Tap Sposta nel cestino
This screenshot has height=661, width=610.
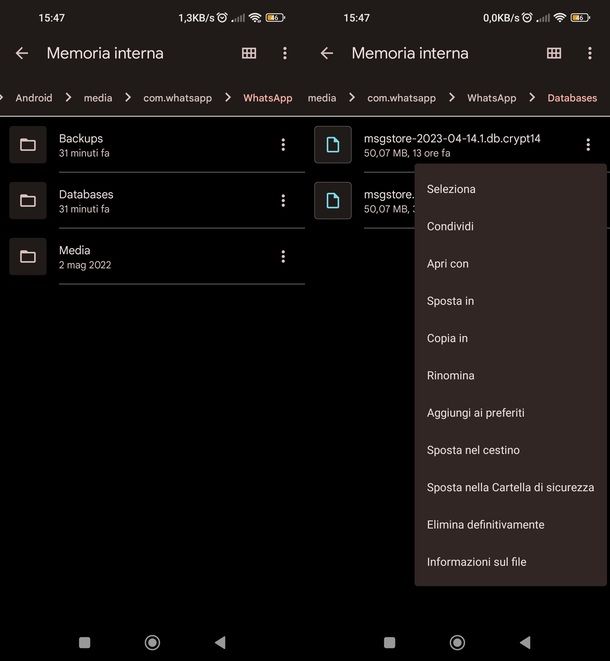click(x=473, y=451)
